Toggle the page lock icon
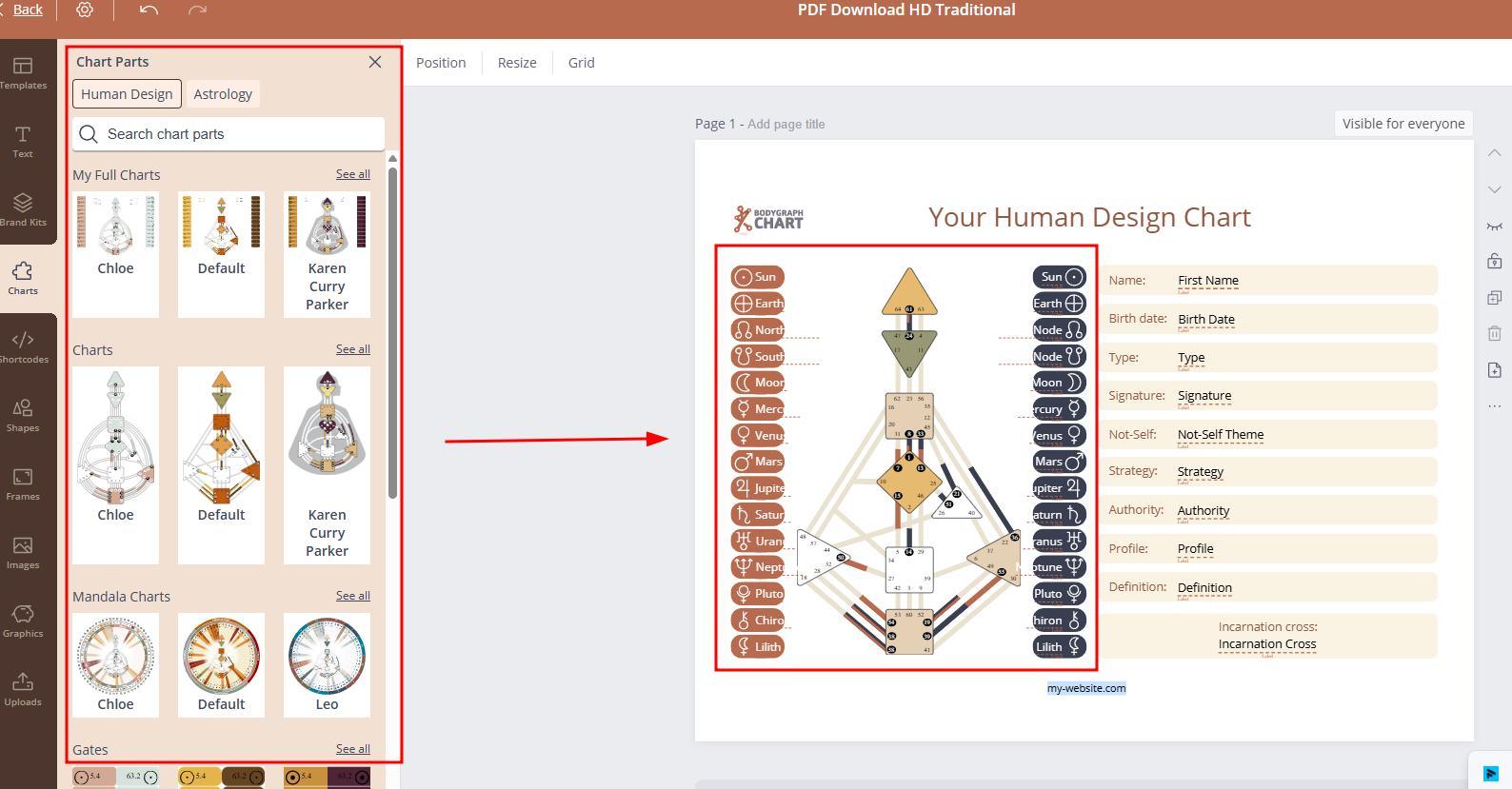This screenshot has width=1512, height=789. (1494, 261)
